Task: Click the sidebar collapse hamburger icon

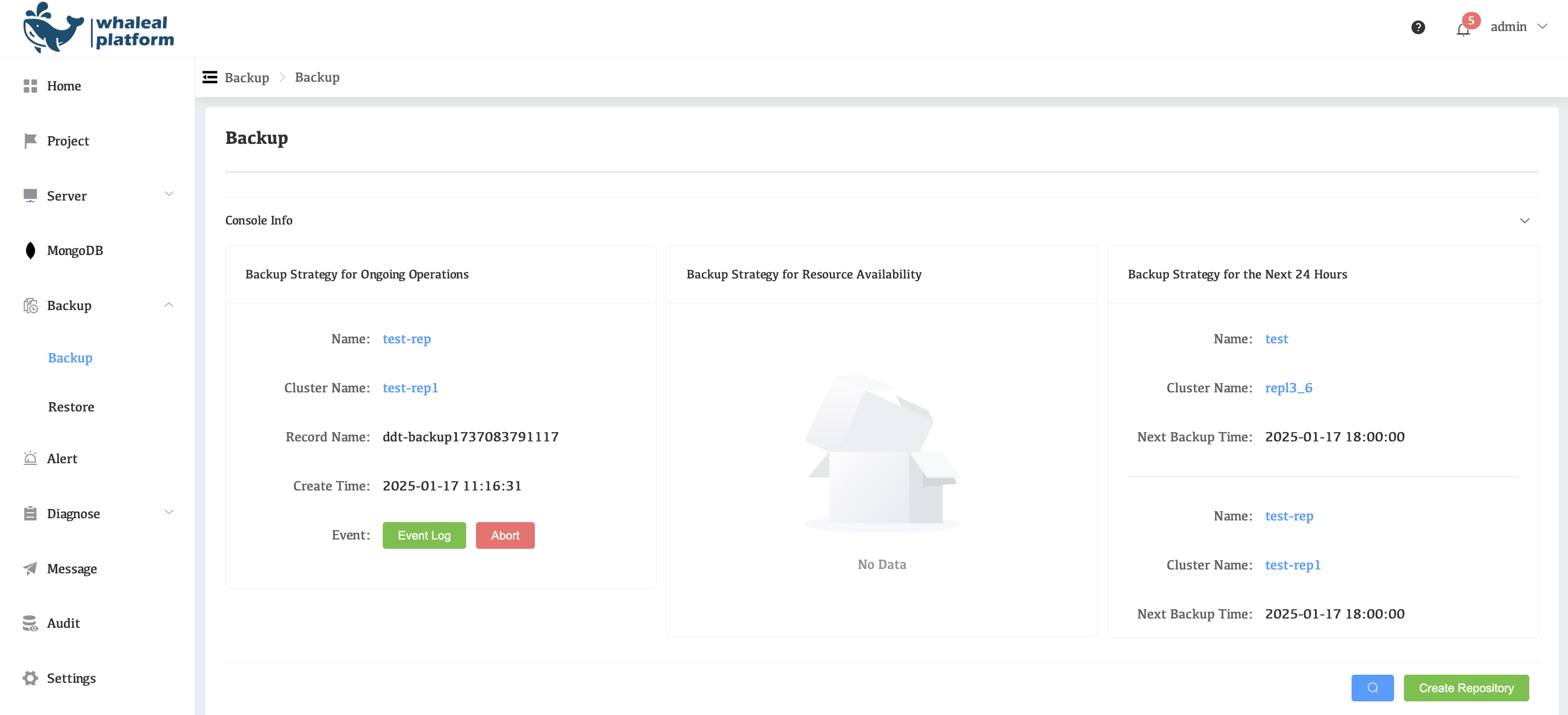Action: pyautogui.click(x=209, y=77)
